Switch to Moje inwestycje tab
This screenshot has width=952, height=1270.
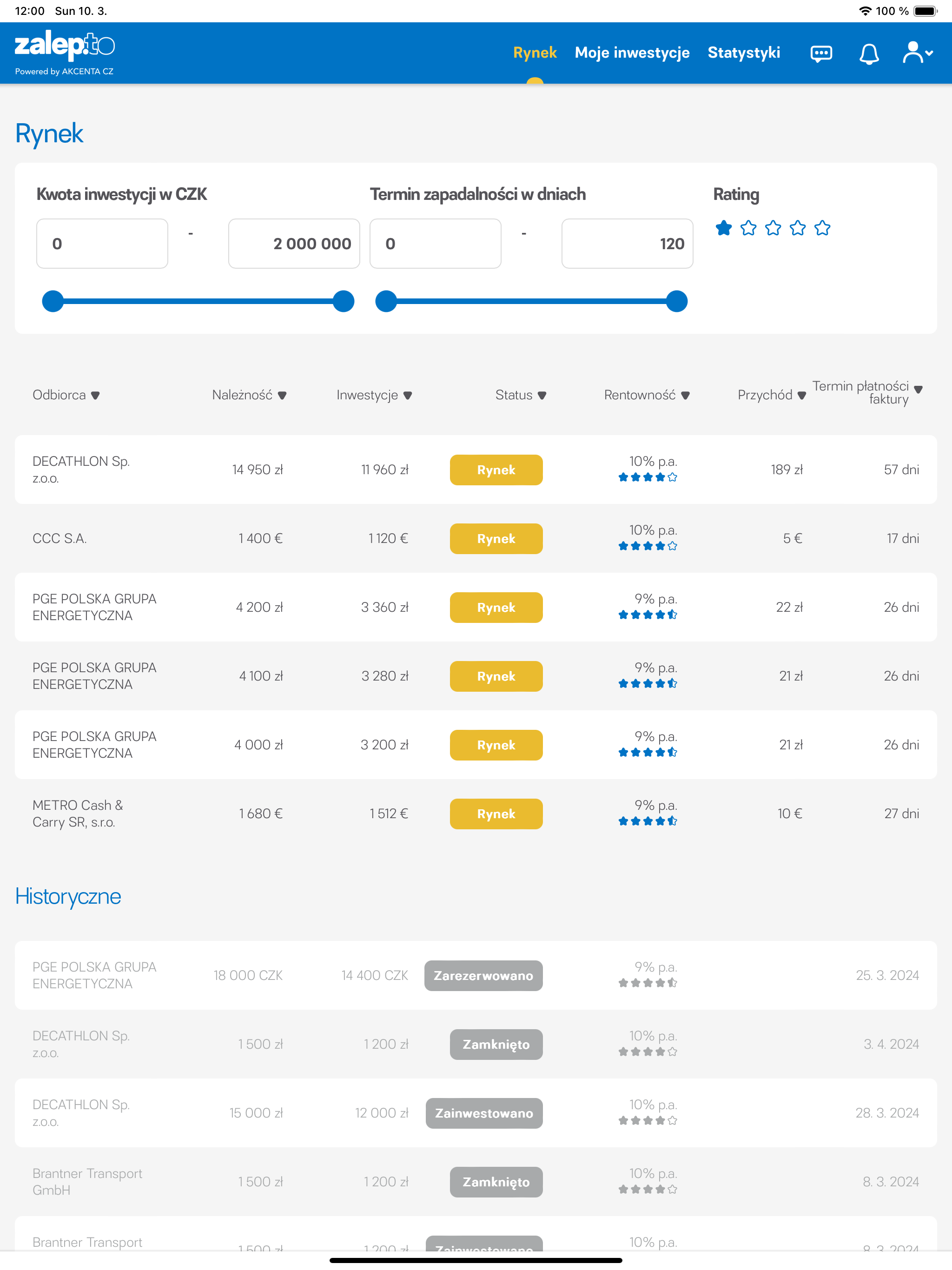(632, 53)
